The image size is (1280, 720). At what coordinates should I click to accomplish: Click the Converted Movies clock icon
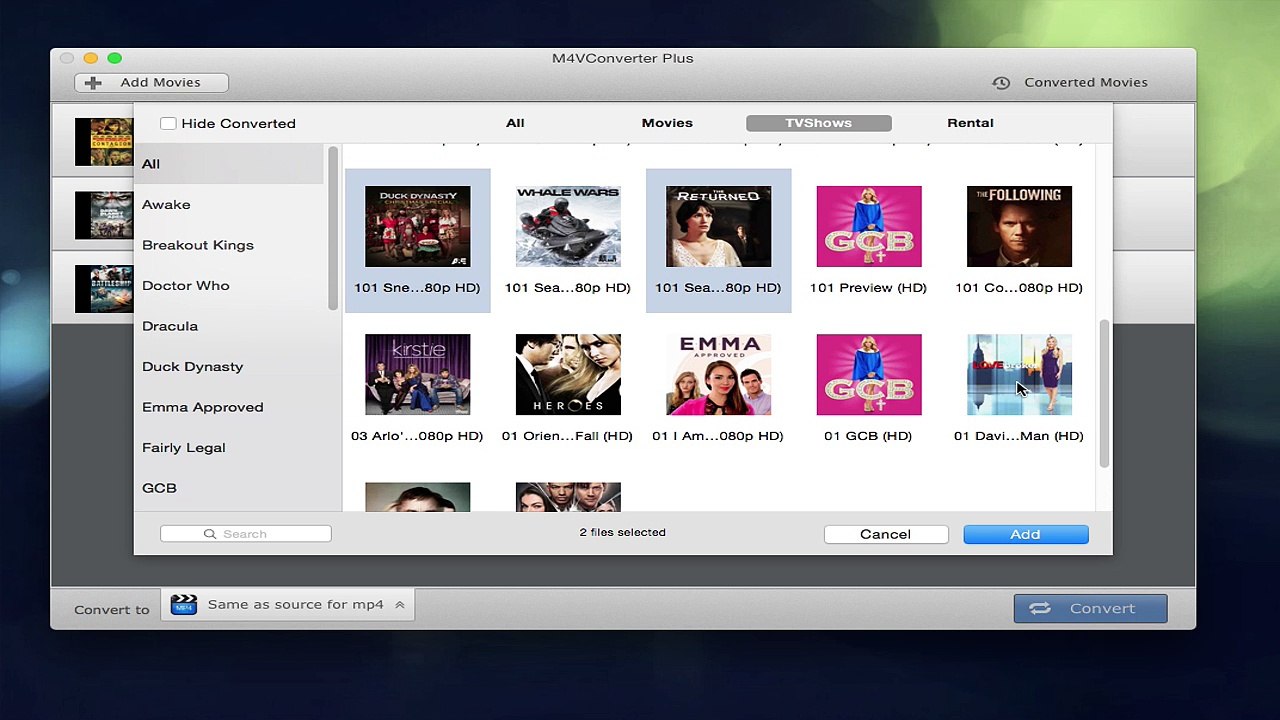point(1001,83)
